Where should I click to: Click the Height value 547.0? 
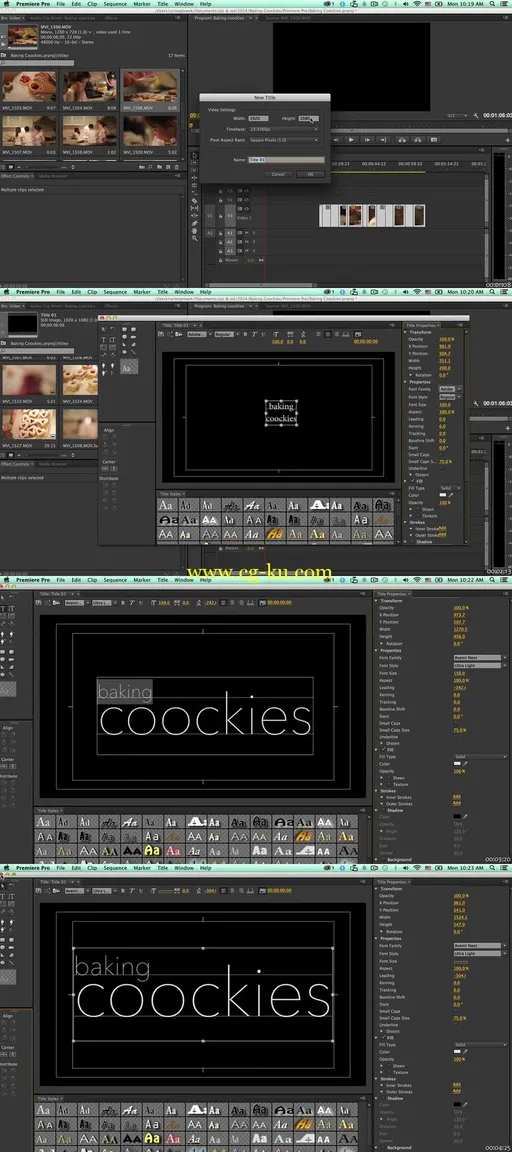(458, 924)
